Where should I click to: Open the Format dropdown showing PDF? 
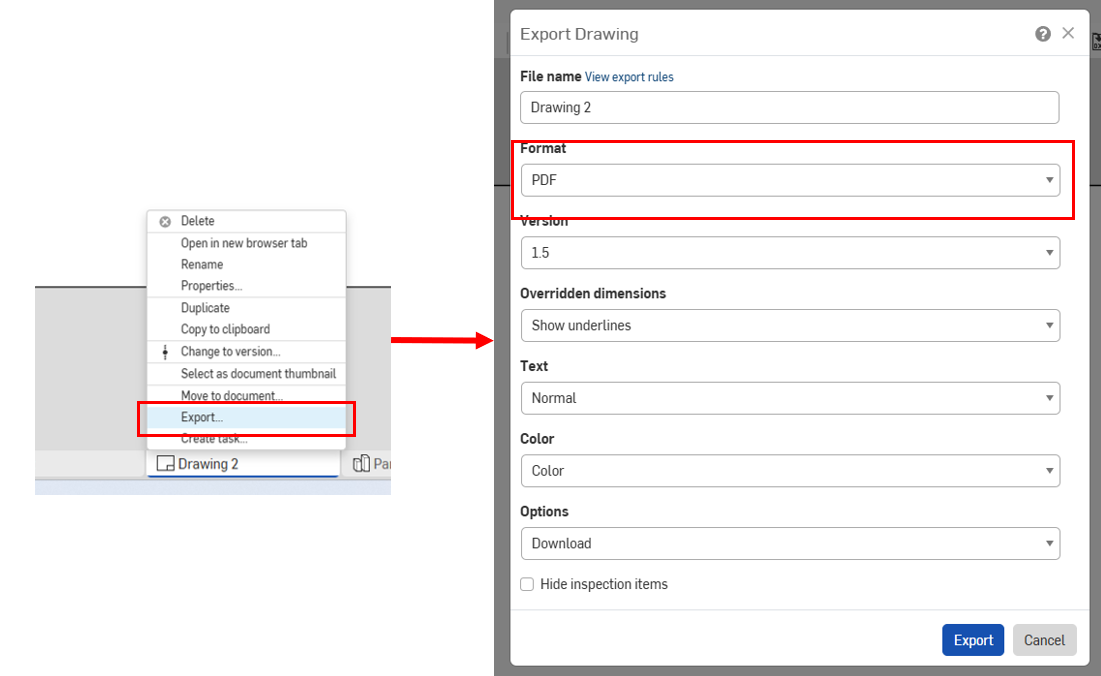[789, 180]
